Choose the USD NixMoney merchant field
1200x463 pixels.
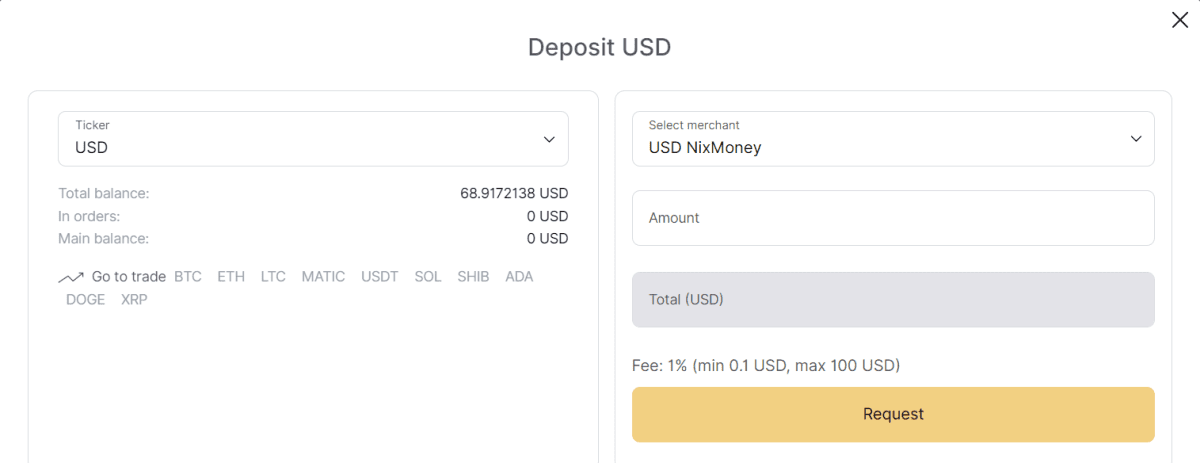893,139
